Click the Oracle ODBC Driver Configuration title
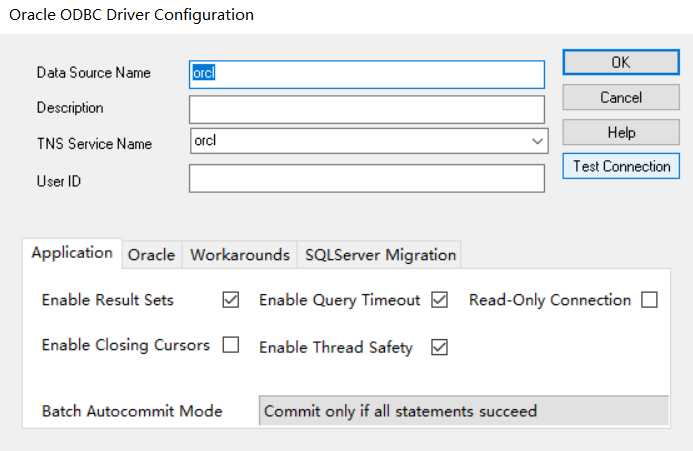This screenshot has height=451, width=693. pyautogui.click(x=131, y=15)
